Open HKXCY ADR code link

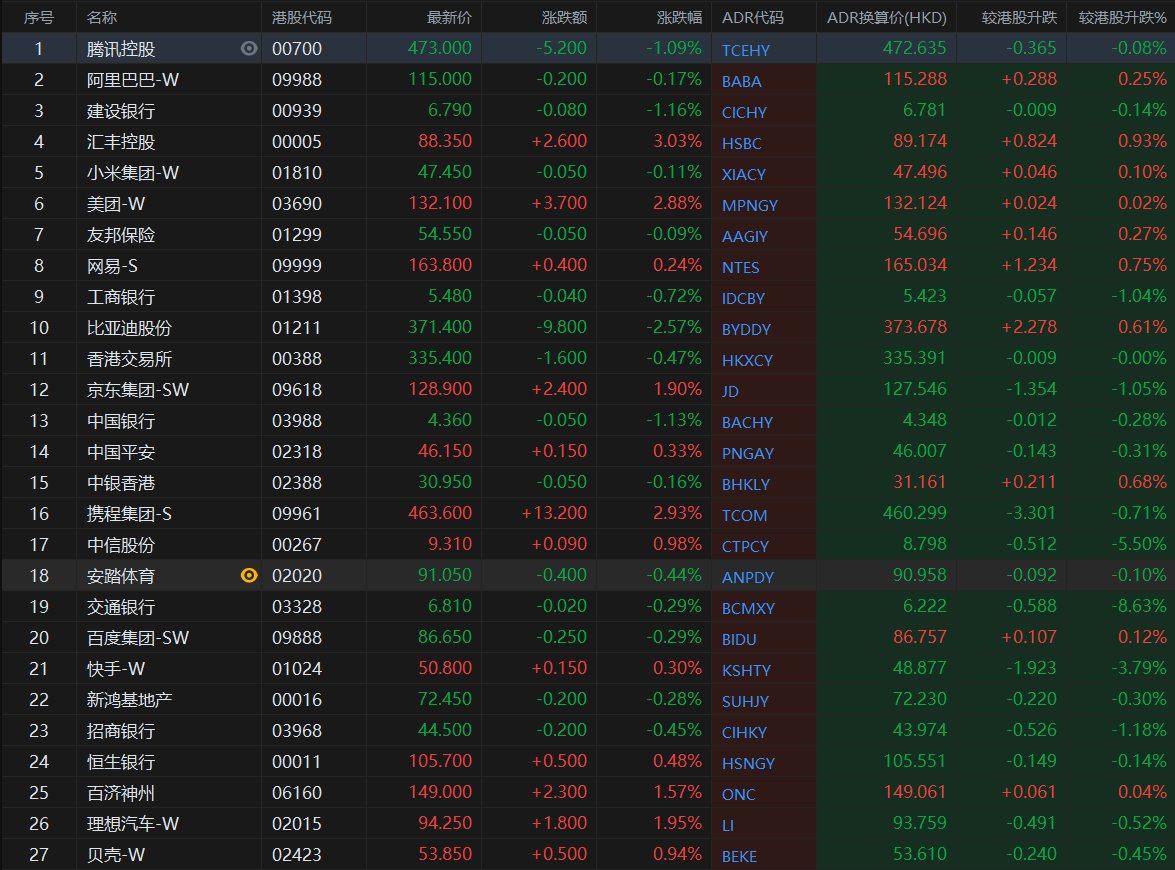747,360
